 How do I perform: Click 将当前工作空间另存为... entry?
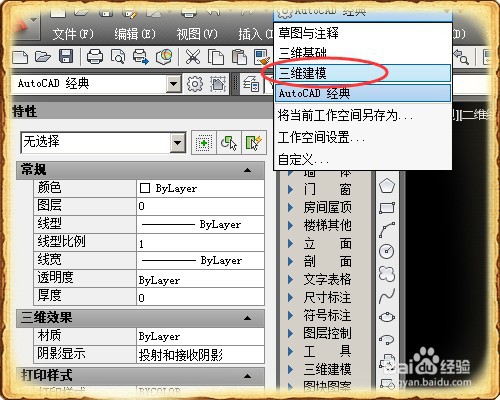(363, 116)
